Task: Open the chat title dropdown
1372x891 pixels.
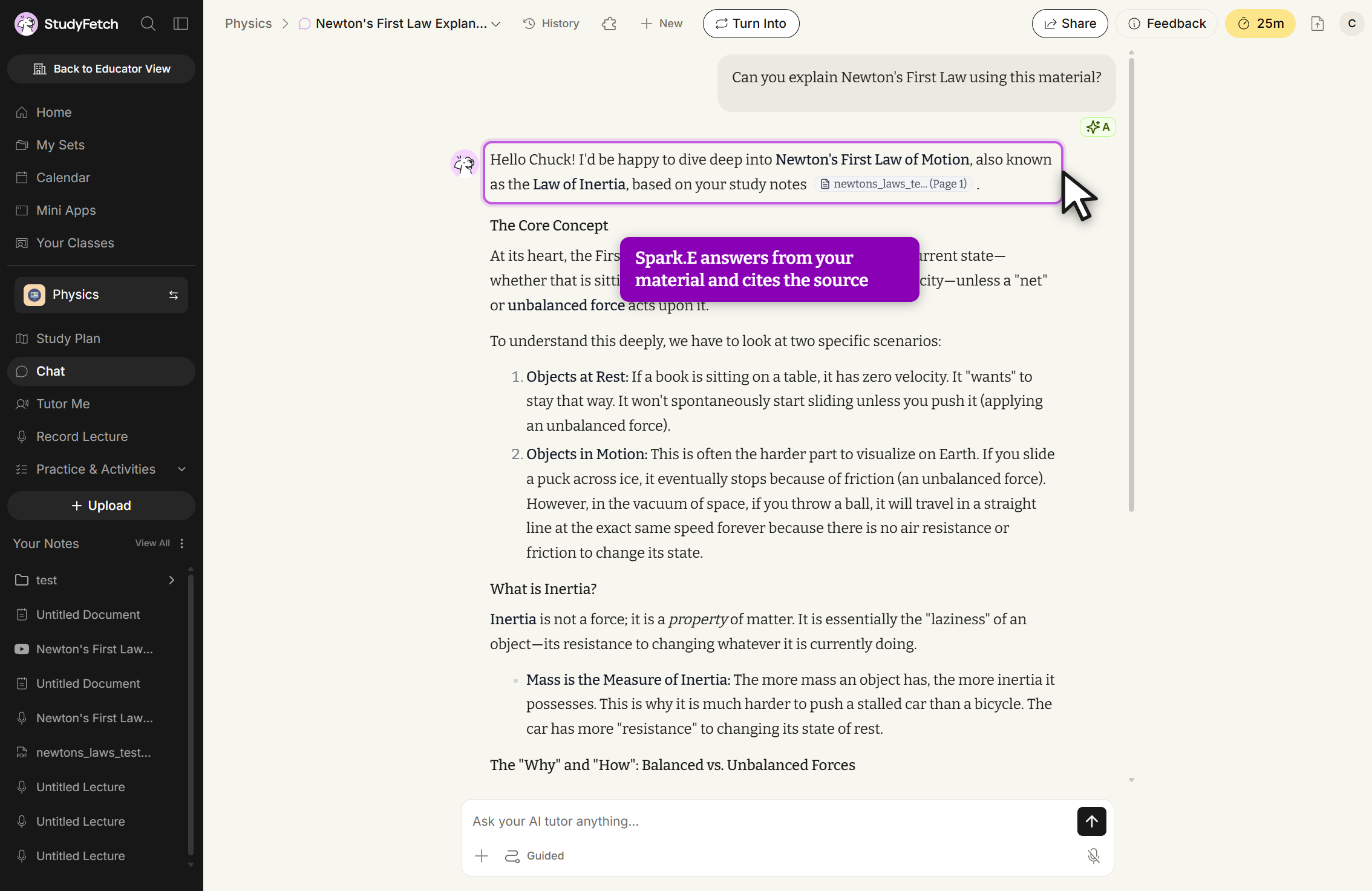Action: 400,24
